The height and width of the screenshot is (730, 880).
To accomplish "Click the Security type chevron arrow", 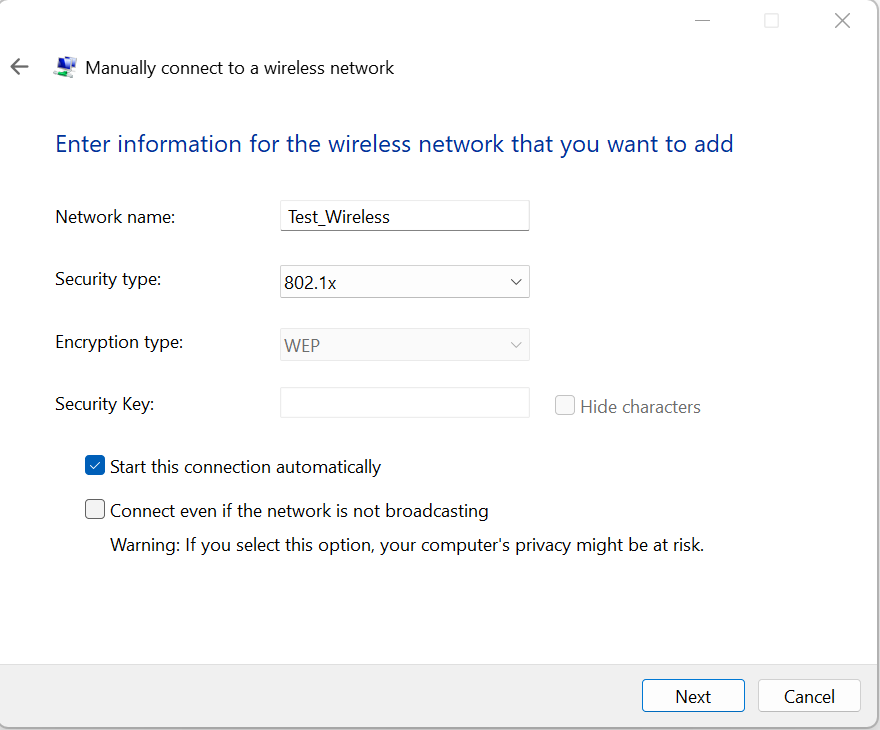I will (516, 282).
